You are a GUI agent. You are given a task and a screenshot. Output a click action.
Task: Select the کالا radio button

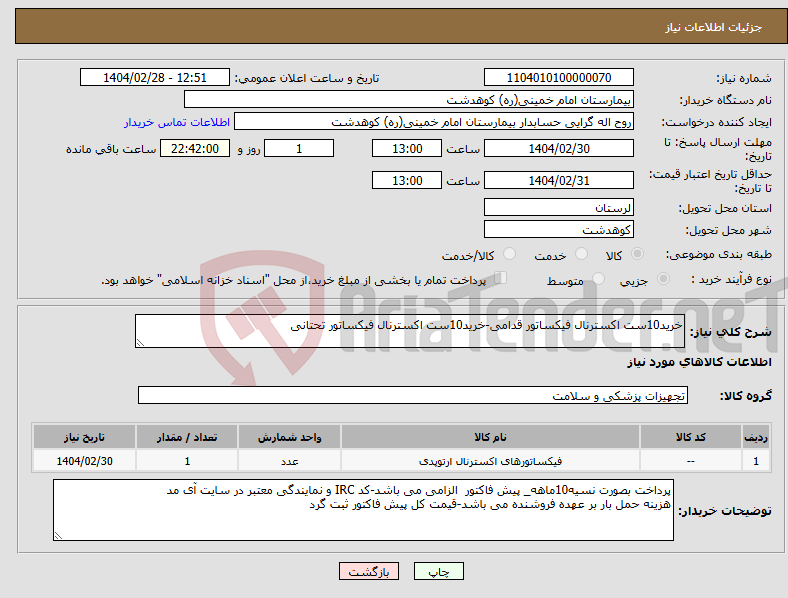pos(637,254)
